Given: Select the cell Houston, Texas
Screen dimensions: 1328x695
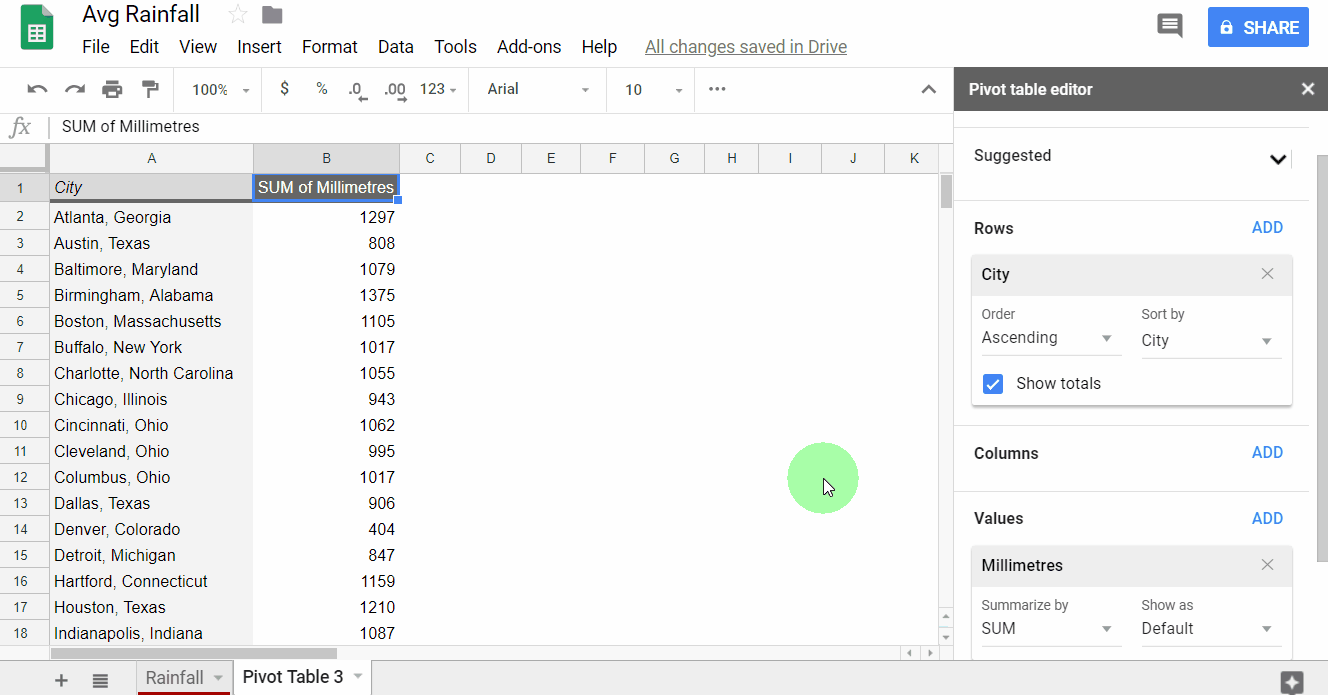Looking at the screenshot, I should [x=151, y=607].
